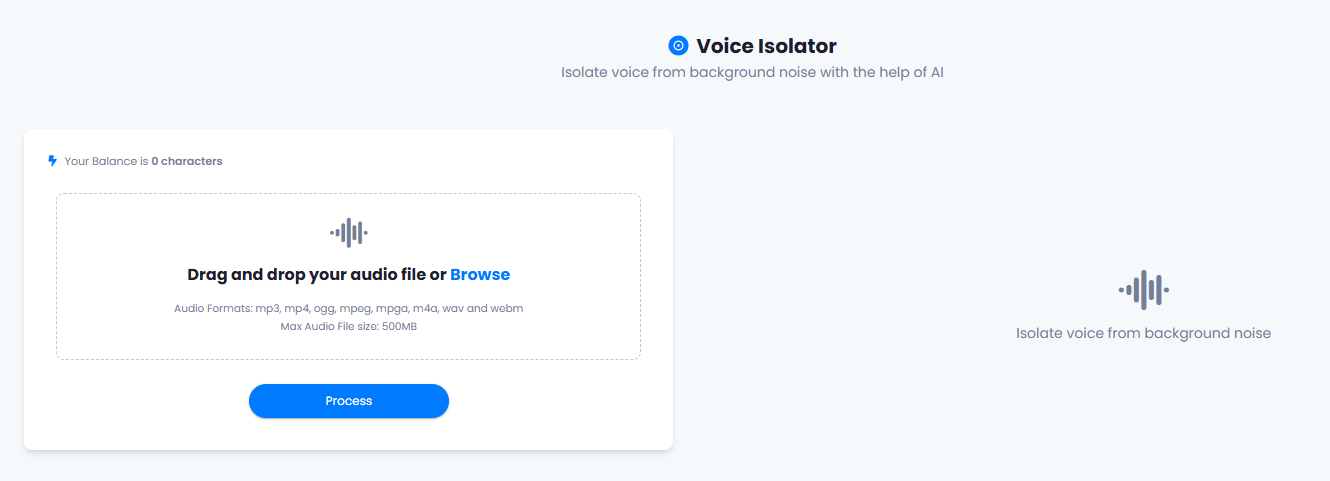Click the waveform icon inside the upload zone
Screen dimensions: 1330x481
[349, 233]
